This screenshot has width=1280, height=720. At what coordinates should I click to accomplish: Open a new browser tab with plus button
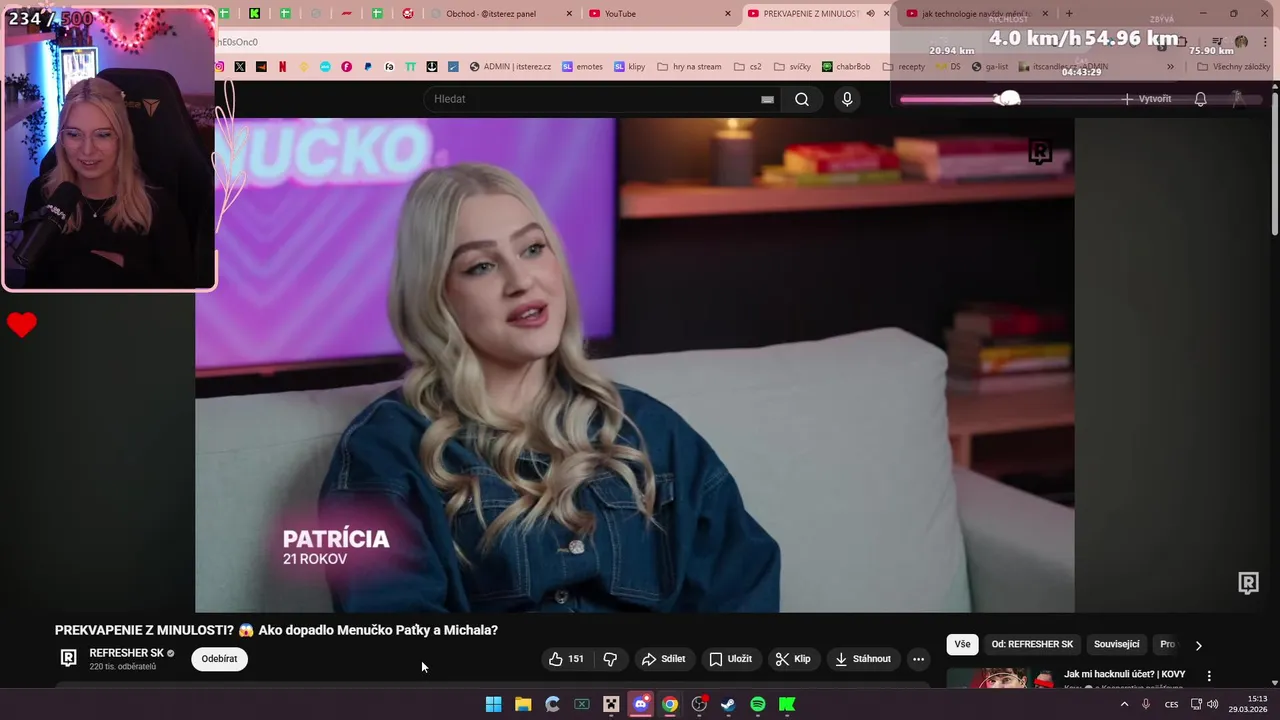tap(1068, 14)
